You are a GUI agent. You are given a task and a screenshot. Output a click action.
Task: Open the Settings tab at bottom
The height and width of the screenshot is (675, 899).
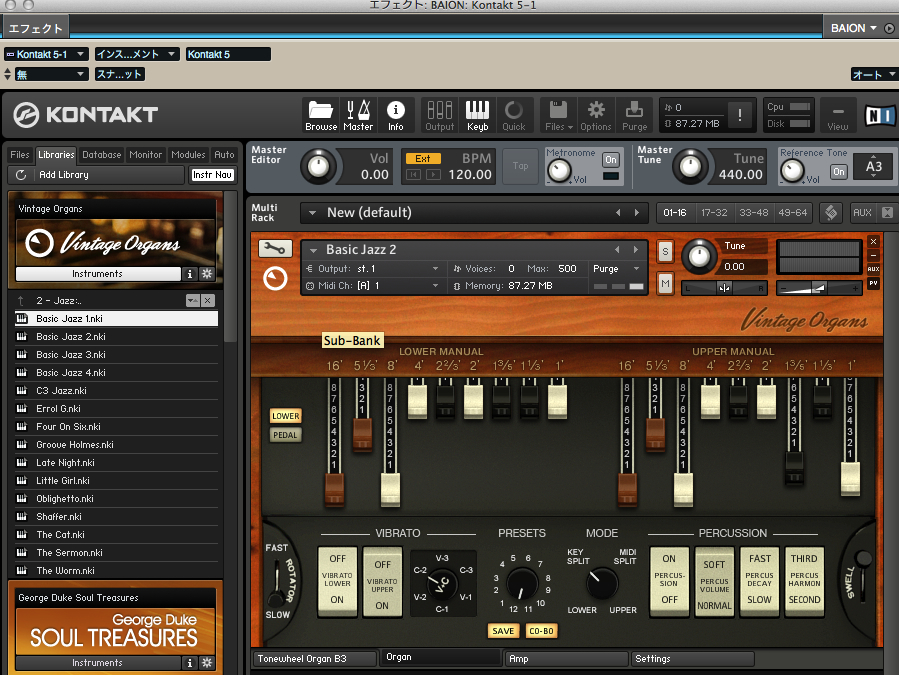(693, 659)
